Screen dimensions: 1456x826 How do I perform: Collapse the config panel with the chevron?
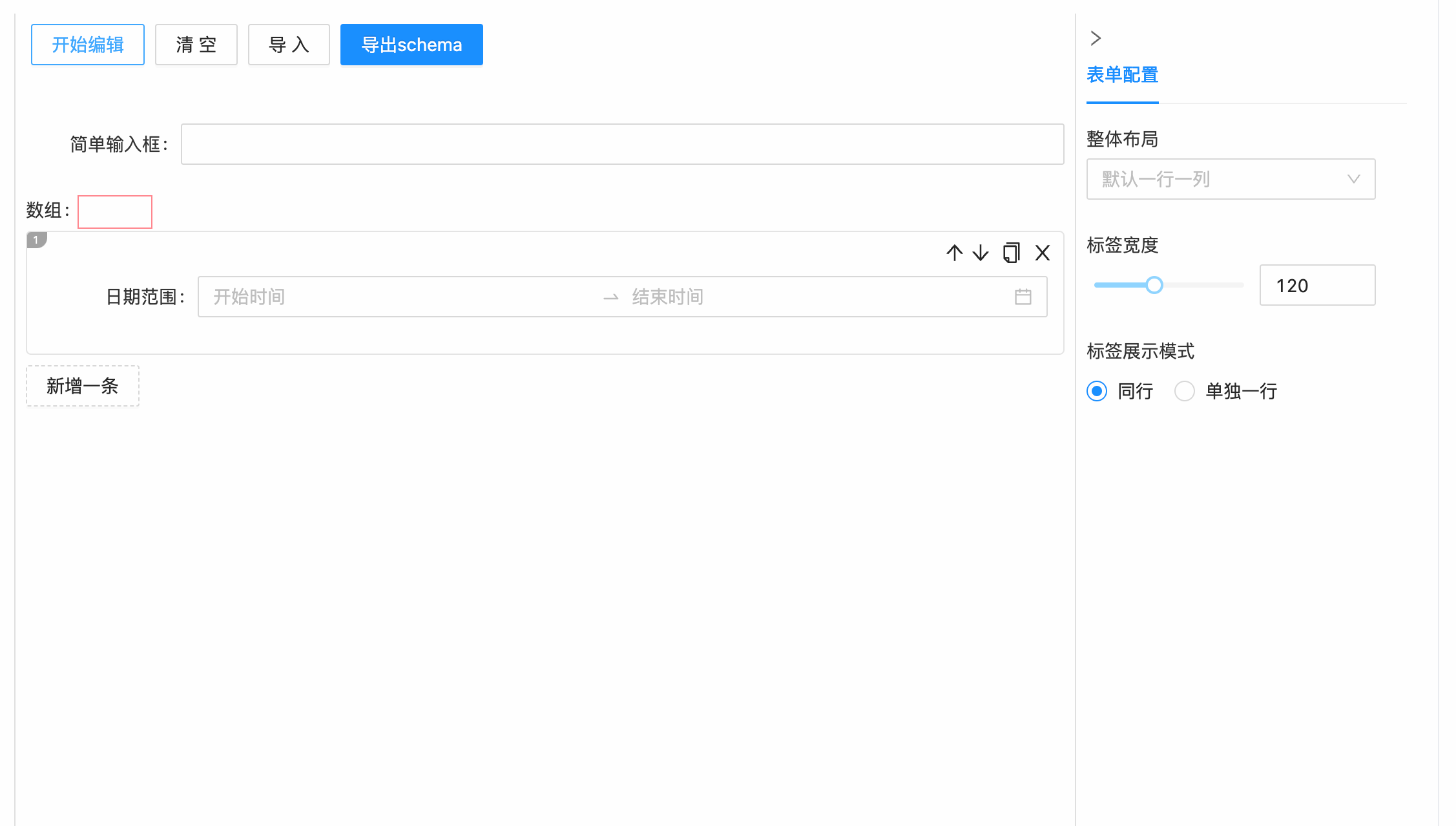click(1096, 39)
